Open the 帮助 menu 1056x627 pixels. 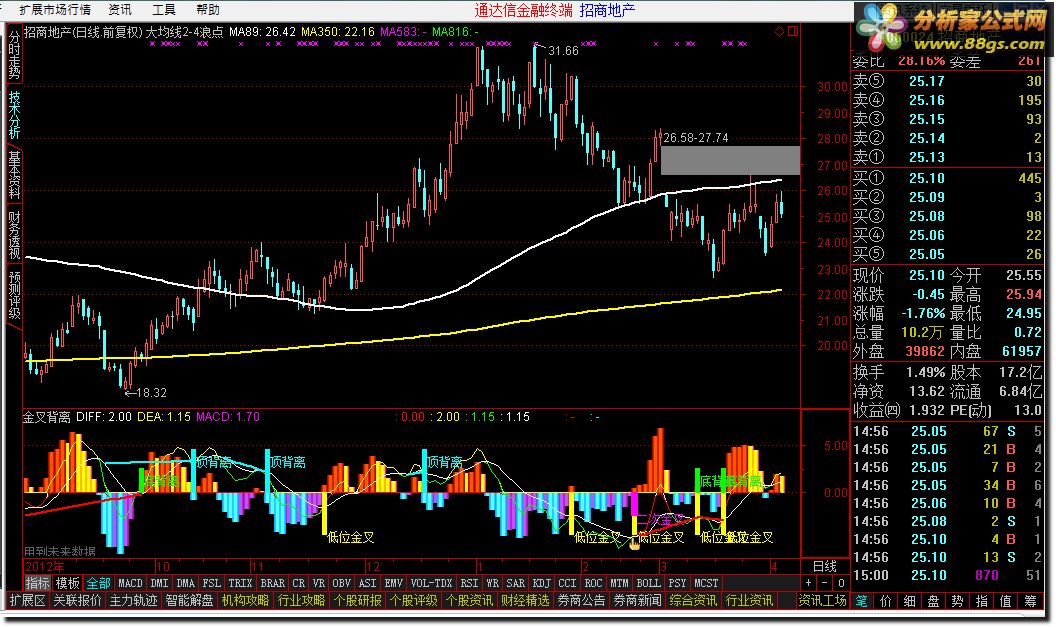(208, 9)
